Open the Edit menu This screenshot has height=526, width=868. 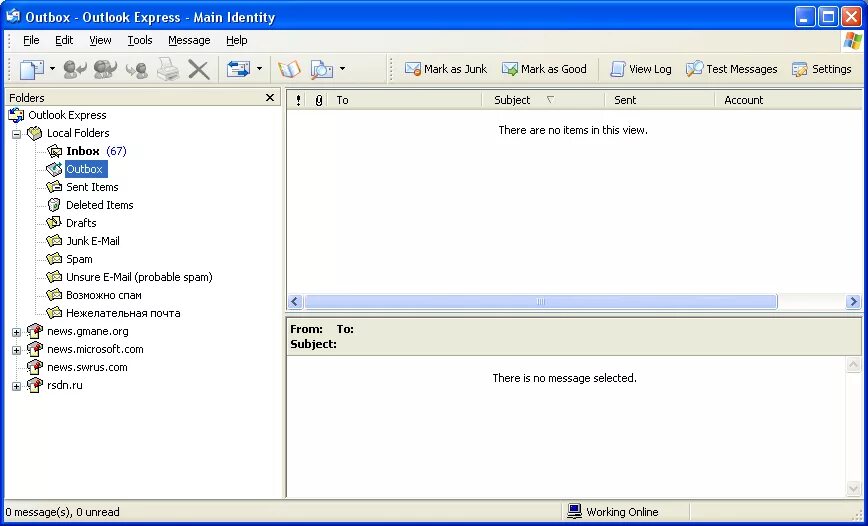point(64,40)
